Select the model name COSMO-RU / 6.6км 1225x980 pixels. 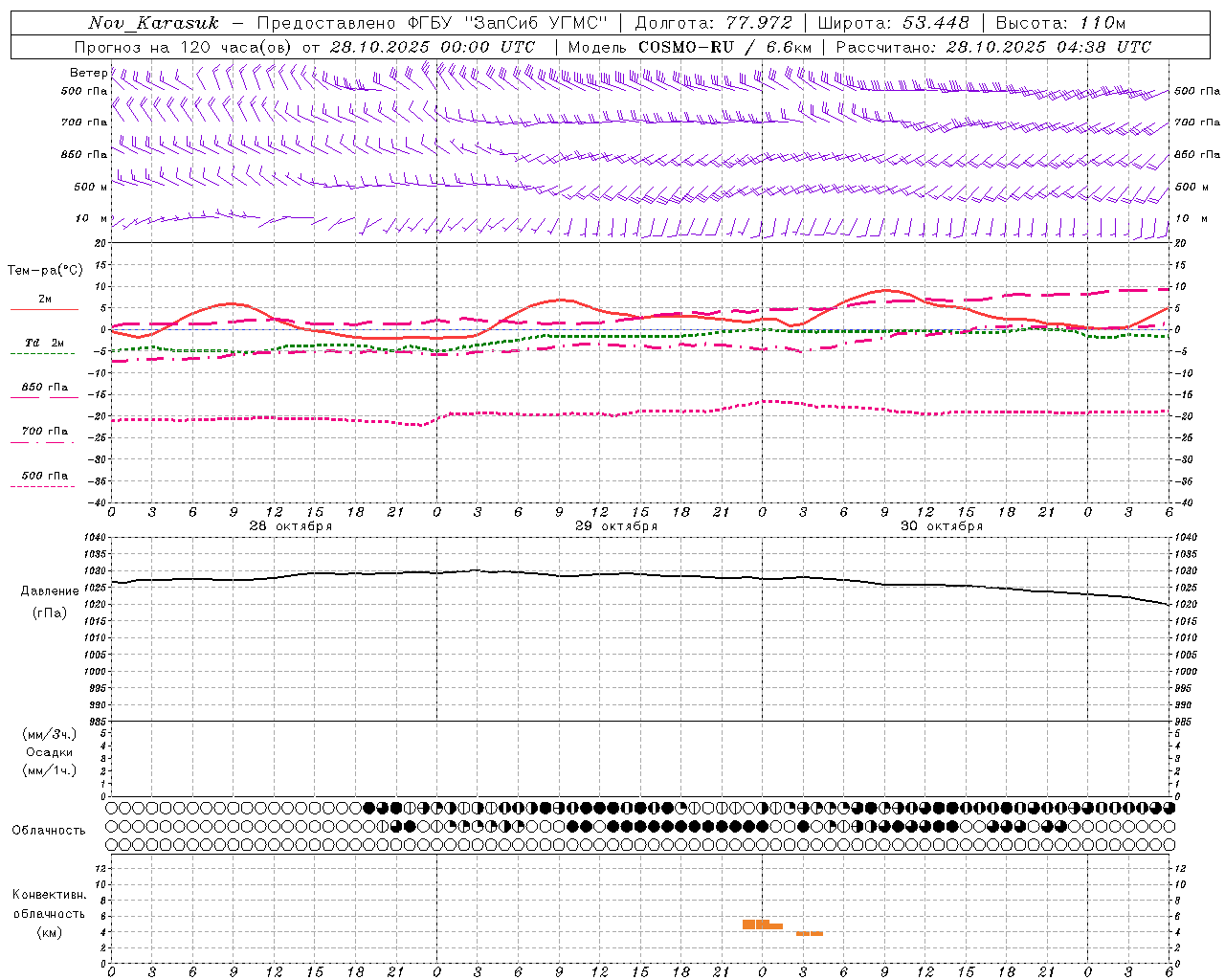(x=725, y=47)
